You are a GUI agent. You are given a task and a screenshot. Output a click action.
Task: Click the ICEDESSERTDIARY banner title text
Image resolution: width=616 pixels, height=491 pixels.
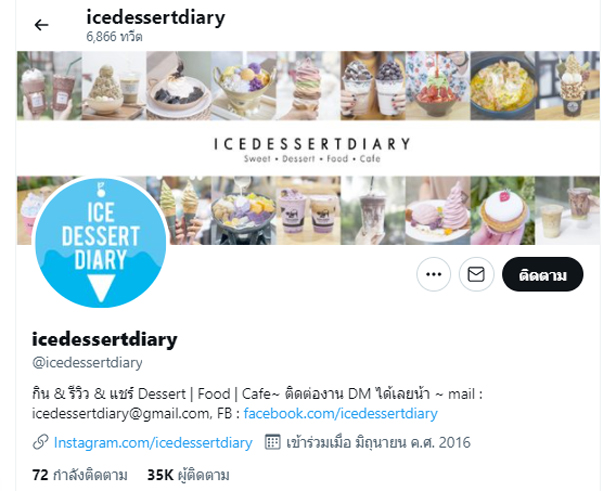pos(312,144)
